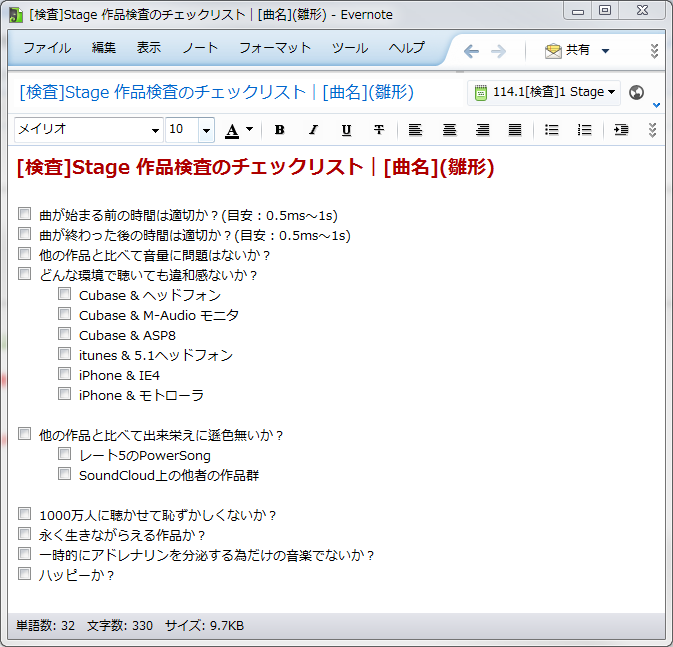Click the underline formatting icon
673x647 pixels.
[x=346, y=130]
